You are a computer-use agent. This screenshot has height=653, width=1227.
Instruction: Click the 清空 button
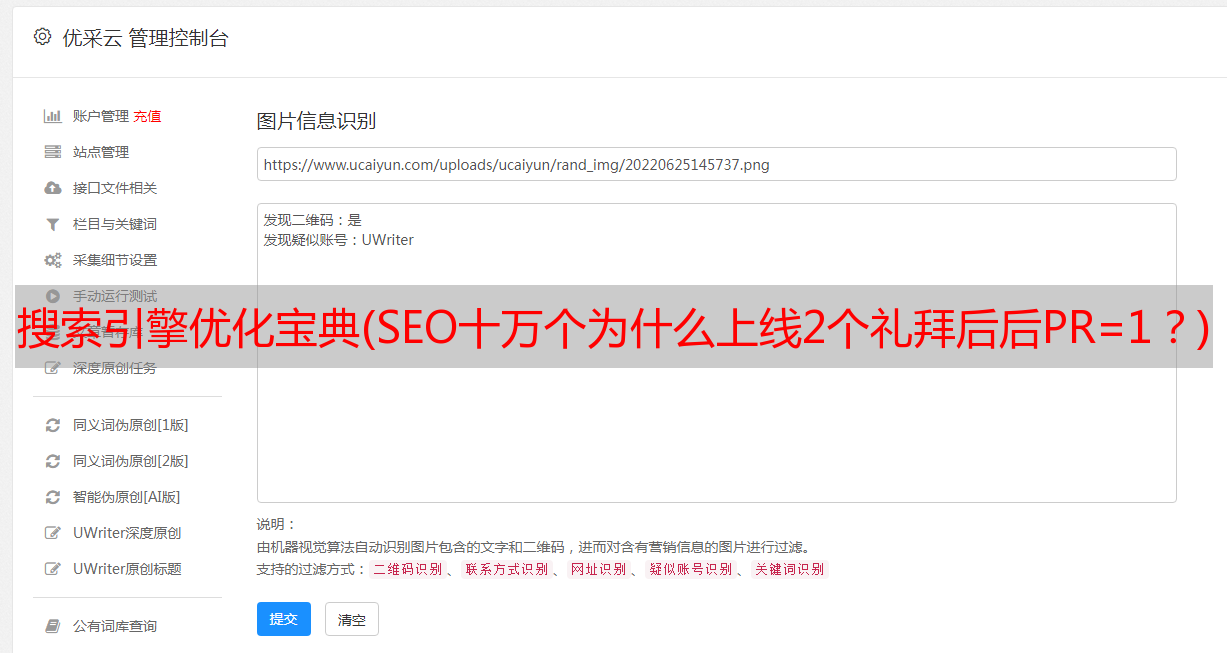tap(352, 619)
